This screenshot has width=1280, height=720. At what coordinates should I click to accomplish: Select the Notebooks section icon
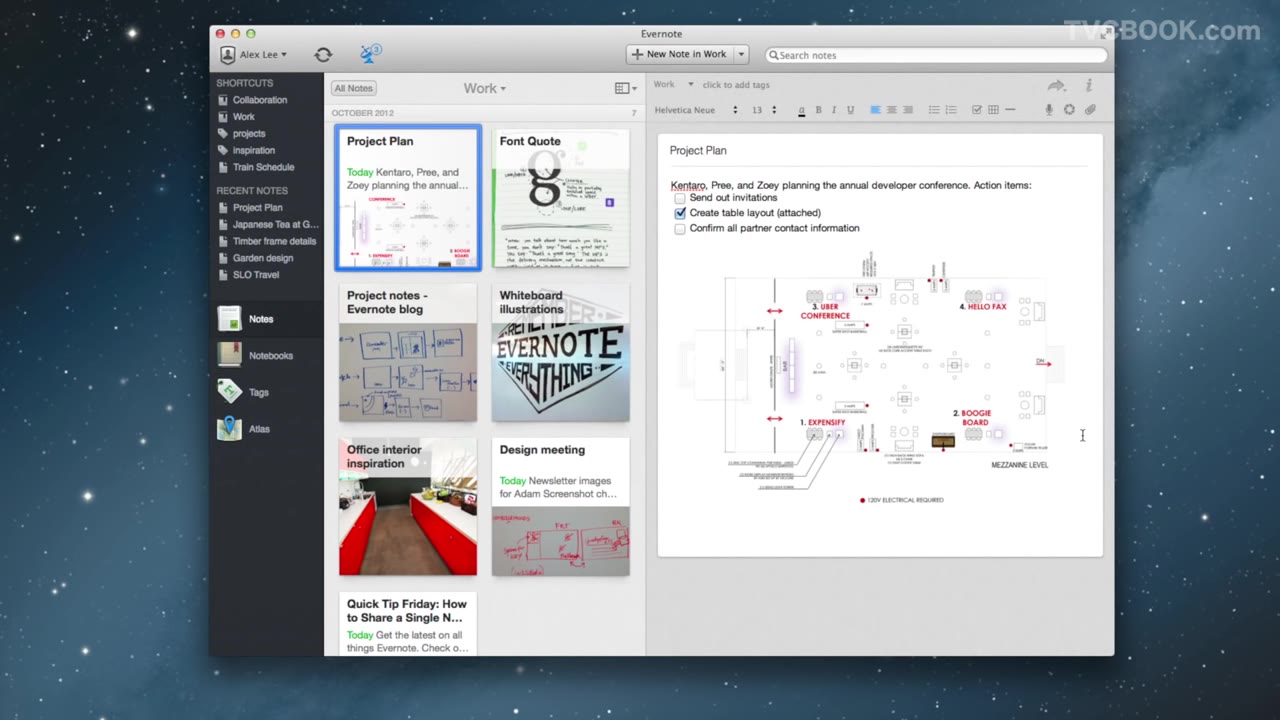tap(230, 355)
